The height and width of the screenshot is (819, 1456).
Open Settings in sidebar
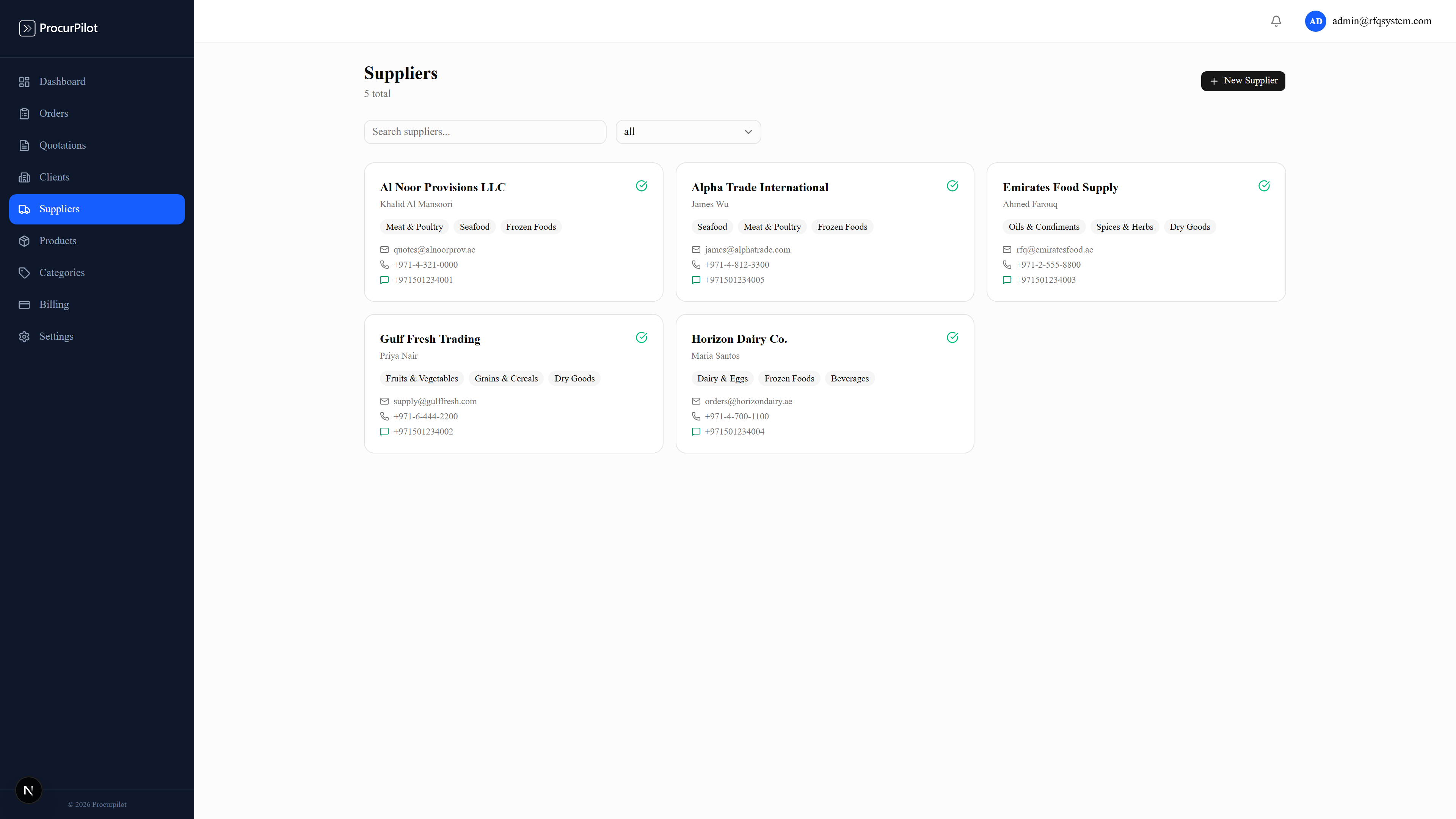(x=97, y=336)
